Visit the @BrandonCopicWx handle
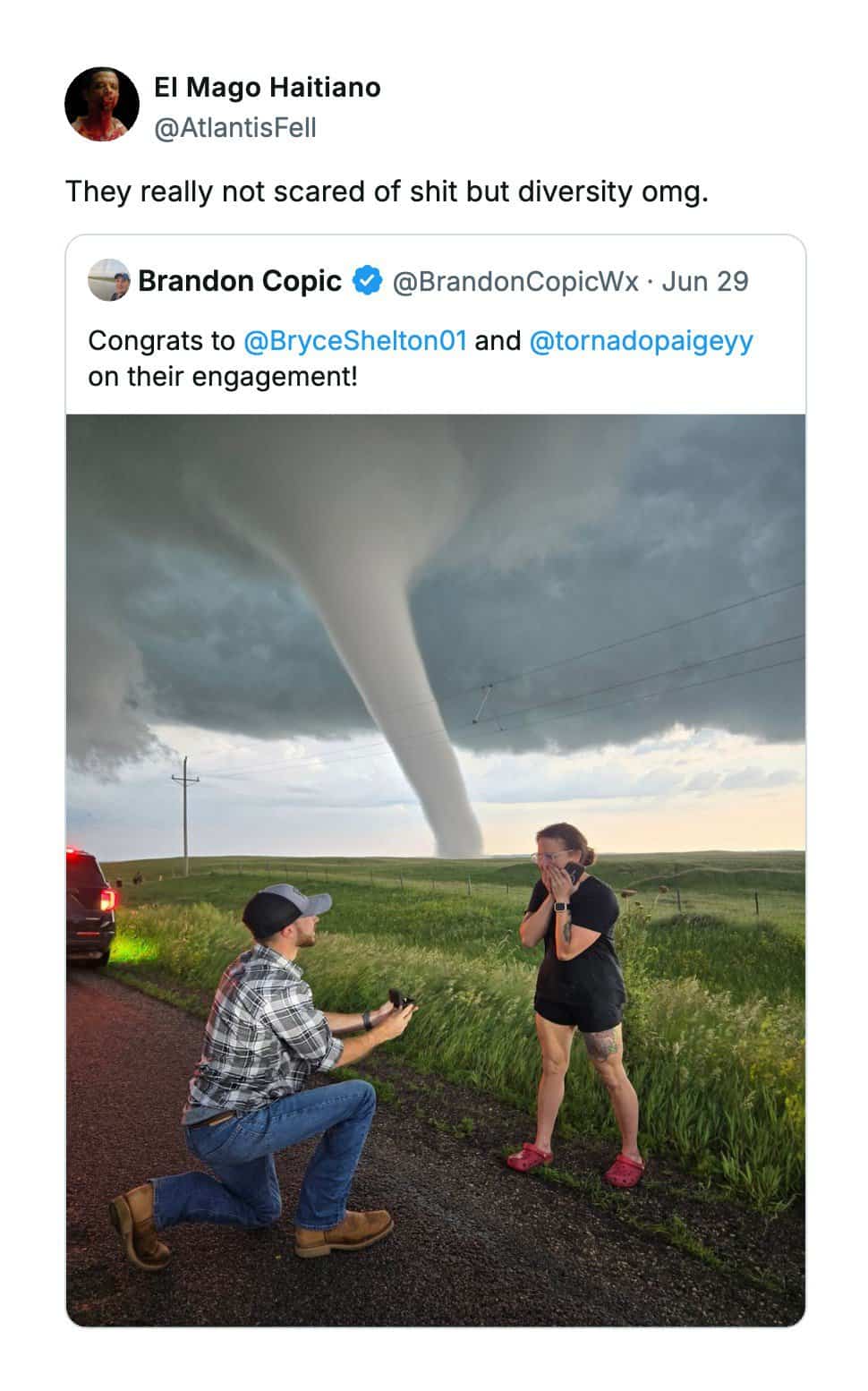Screen dimensions: 868x1391 tap(515, 281)
